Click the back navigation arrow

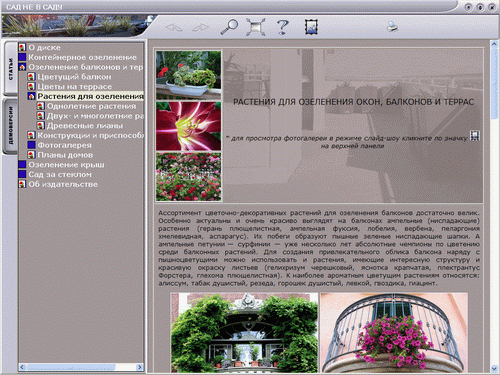(x=174, y=28)
